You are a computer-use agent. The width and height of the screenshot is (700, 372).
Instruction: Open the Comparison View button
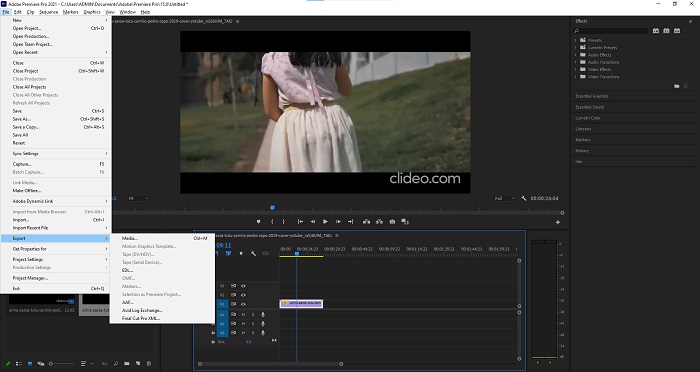405,222
